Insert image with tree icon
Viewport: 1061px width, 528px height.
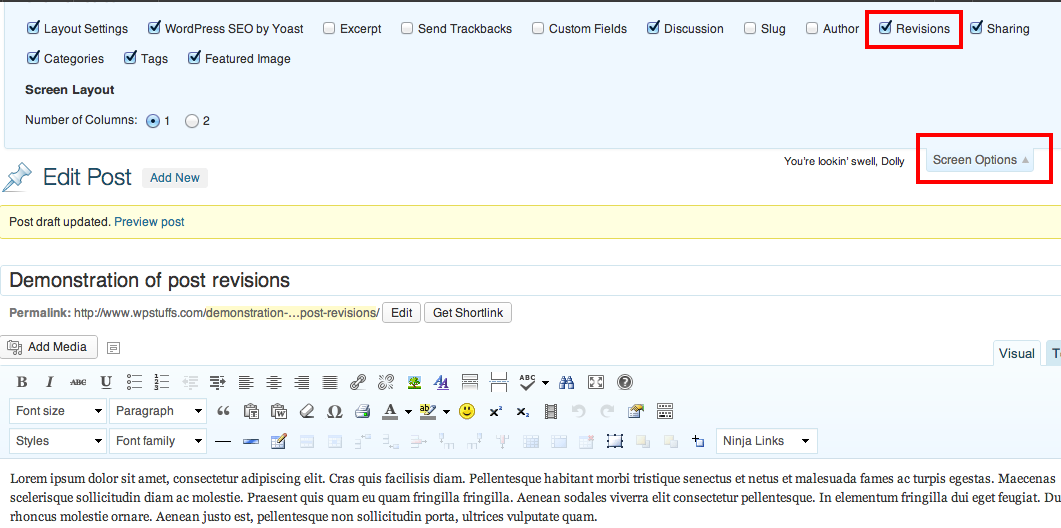[414, 382]
